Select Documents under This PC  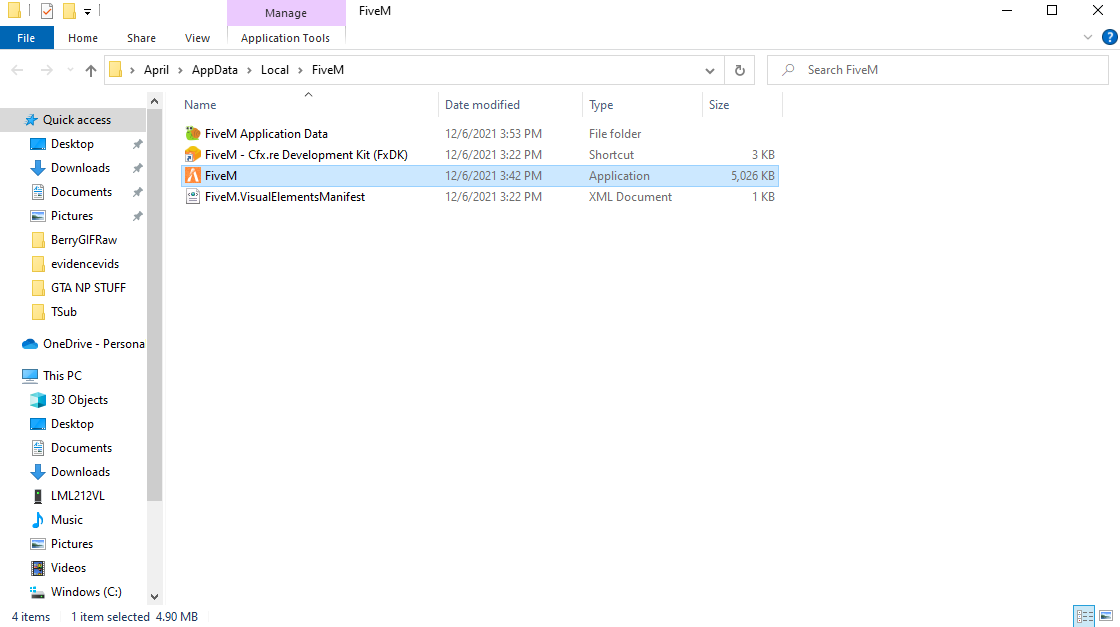coord(81,448)
